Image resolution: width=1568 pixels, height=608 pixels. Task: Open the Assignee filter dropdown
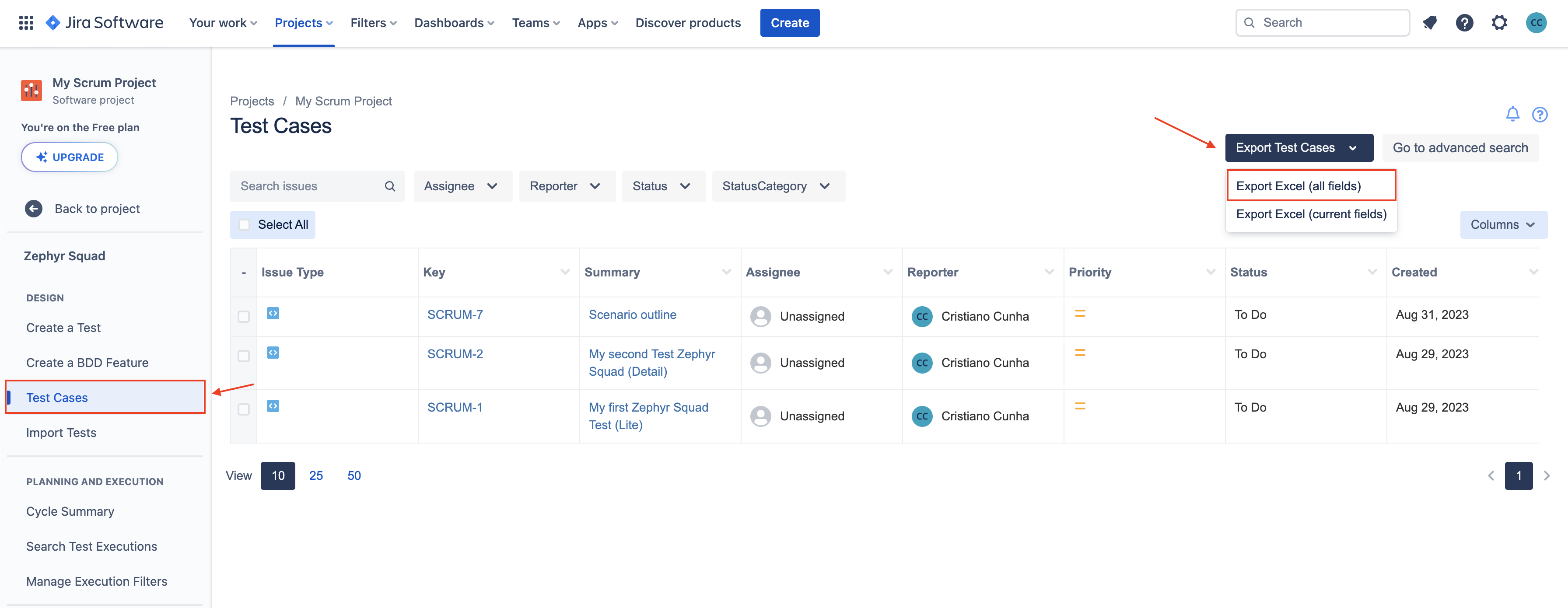(462, 186)
